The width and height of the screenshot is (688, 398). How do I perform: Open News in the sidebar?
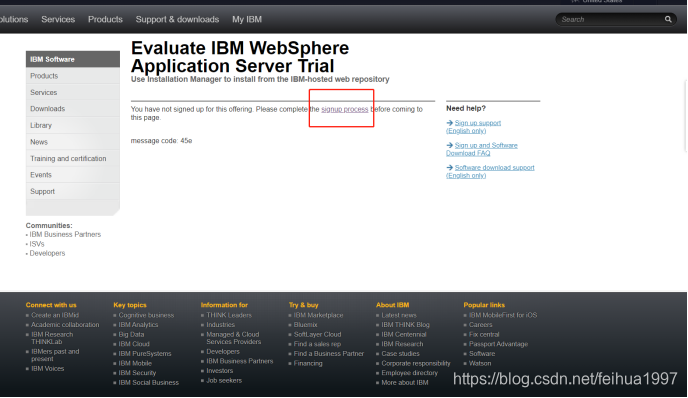coord(73,142)
